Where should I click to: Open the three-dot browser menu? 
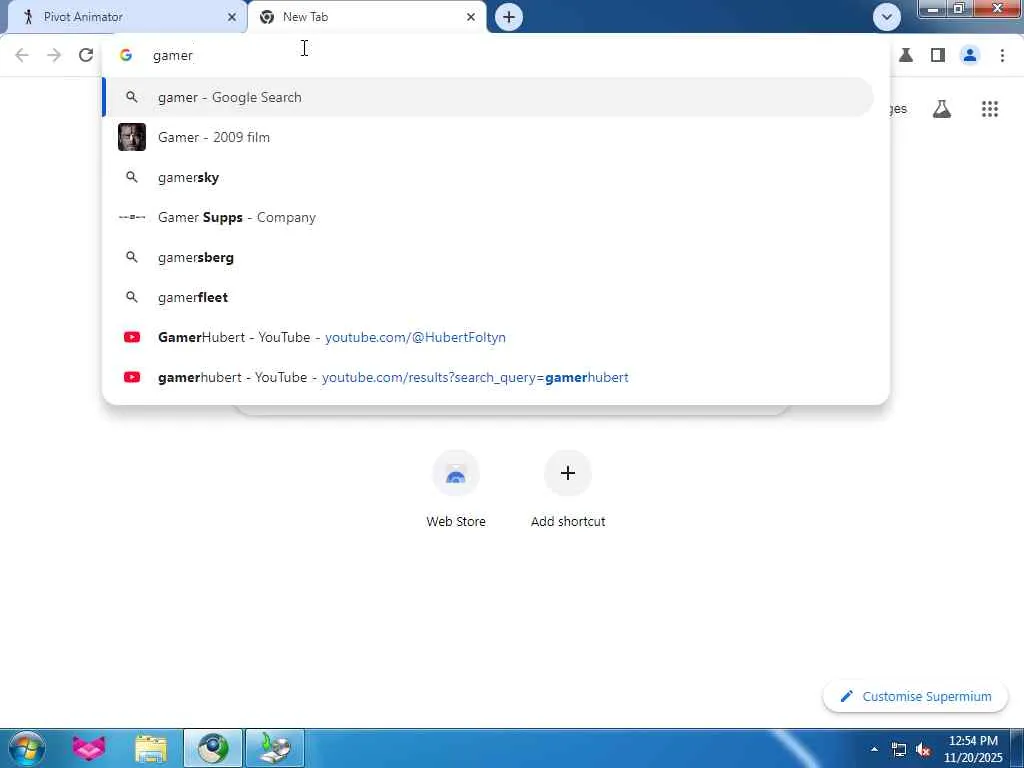coord(1002,56)
